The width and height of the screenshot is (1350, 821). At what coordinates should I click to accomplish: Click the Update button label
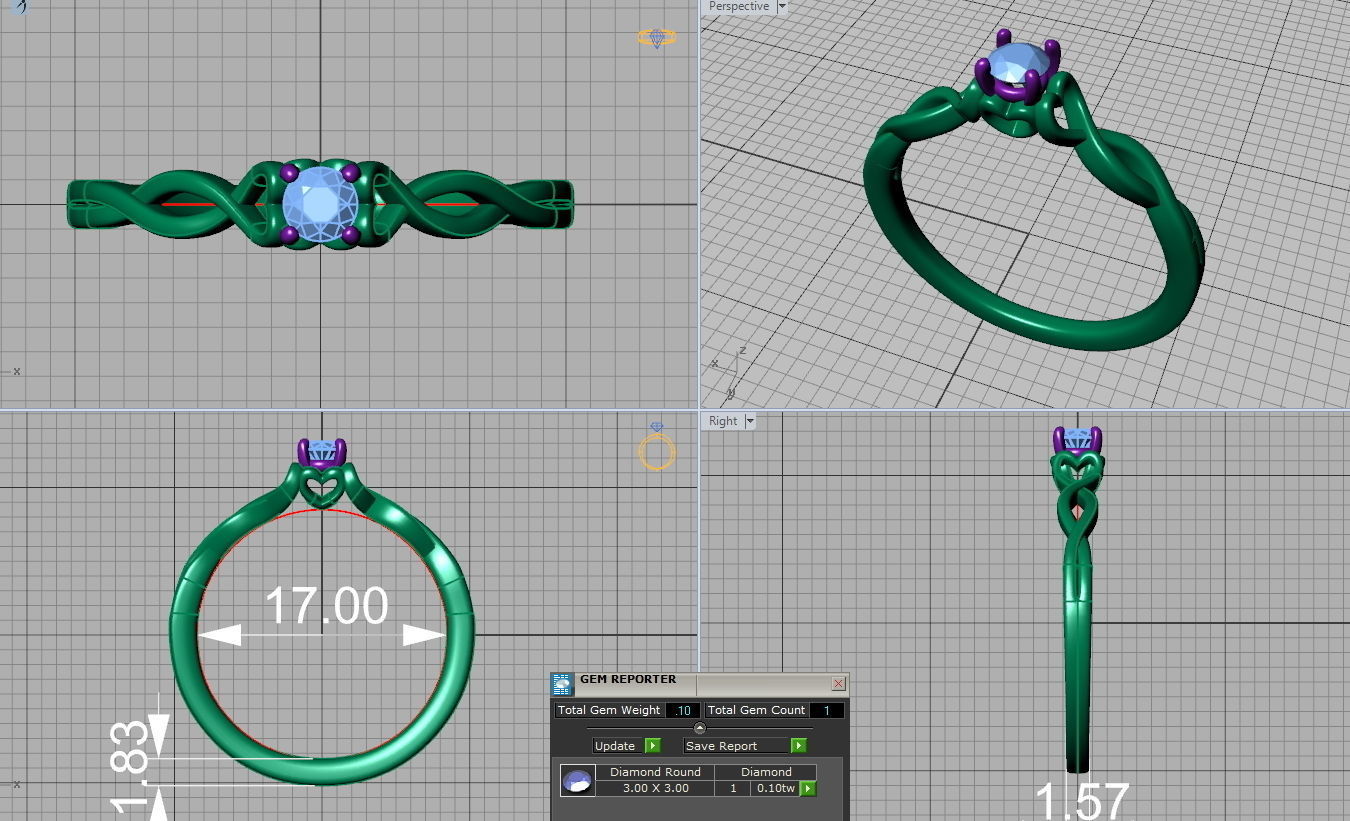pyautogui.click(x=615, y=746)
